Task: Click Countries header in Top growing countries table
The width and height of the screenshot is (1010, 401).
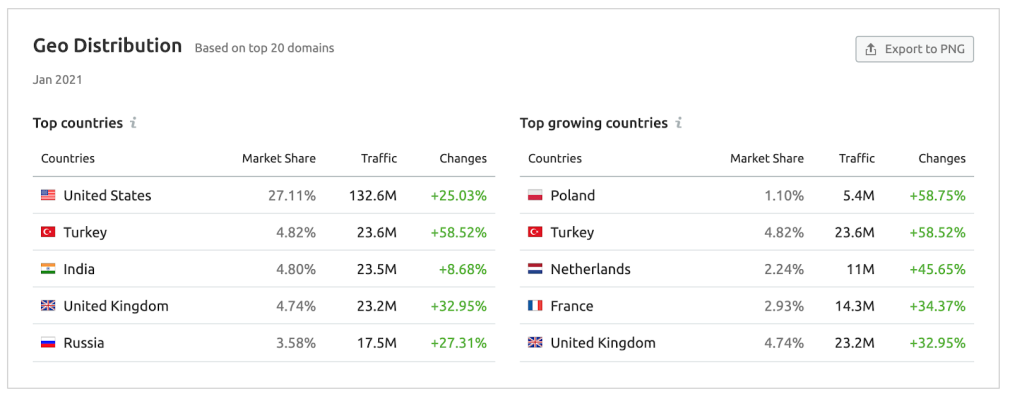Action: pyautogui.click(x=554, y=158)
